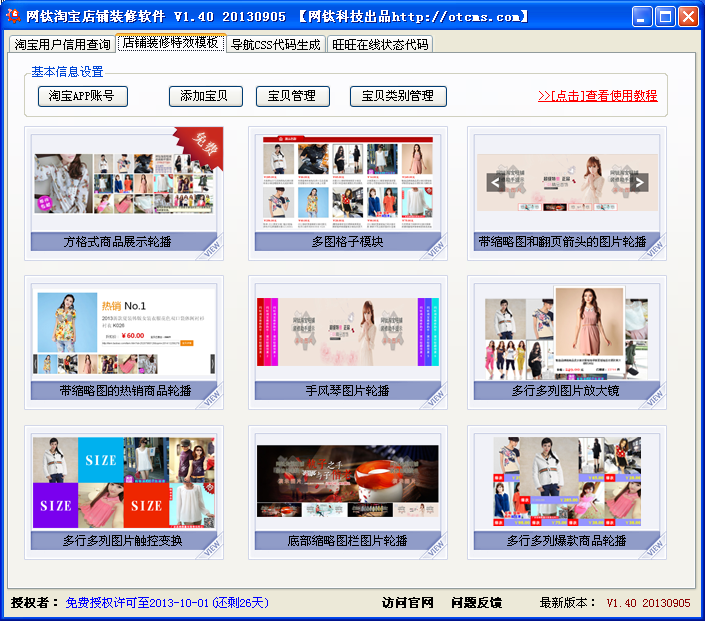Viewport: 705px width, 621px height.
Task: Open the 导航CSS代码生成 tab
Action: 276,45
